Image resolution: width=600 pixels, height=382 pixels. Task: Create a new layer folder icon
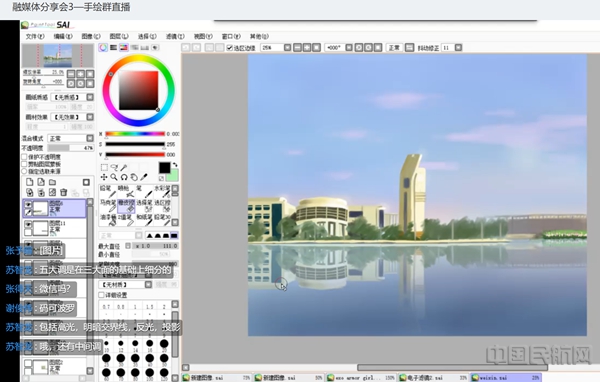pyautogui.click(x=52, y=182)
